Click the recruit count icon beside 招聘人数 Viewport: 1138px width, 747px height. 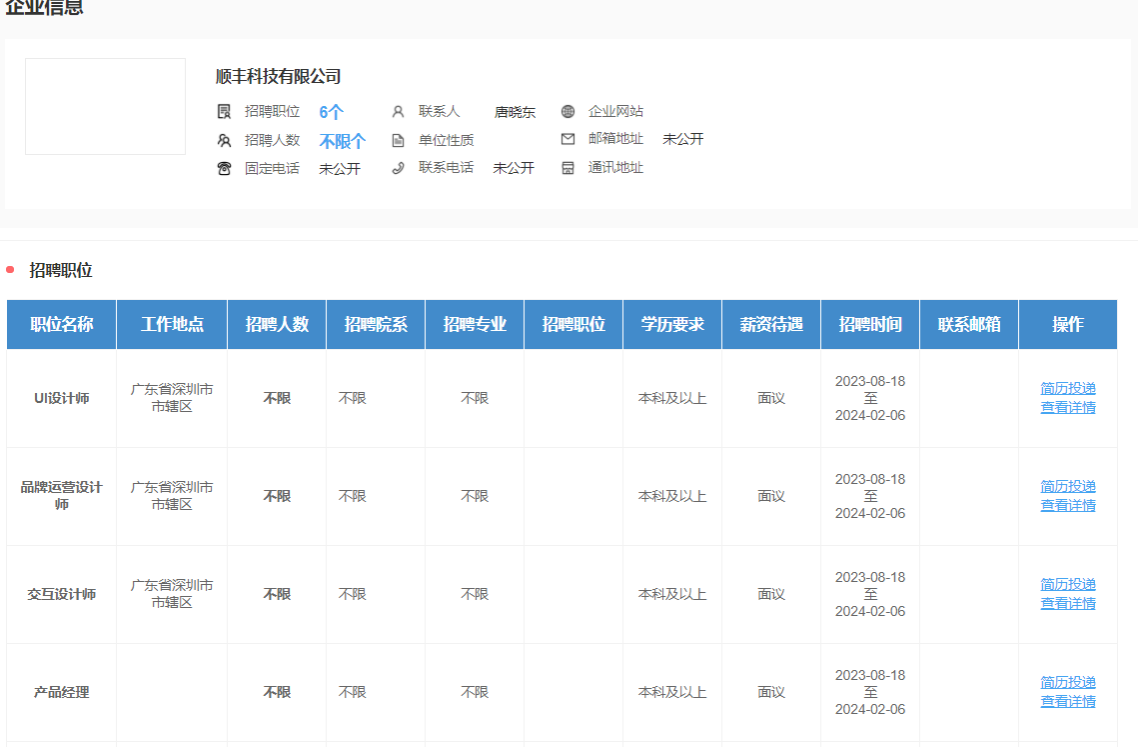[224, 140]
